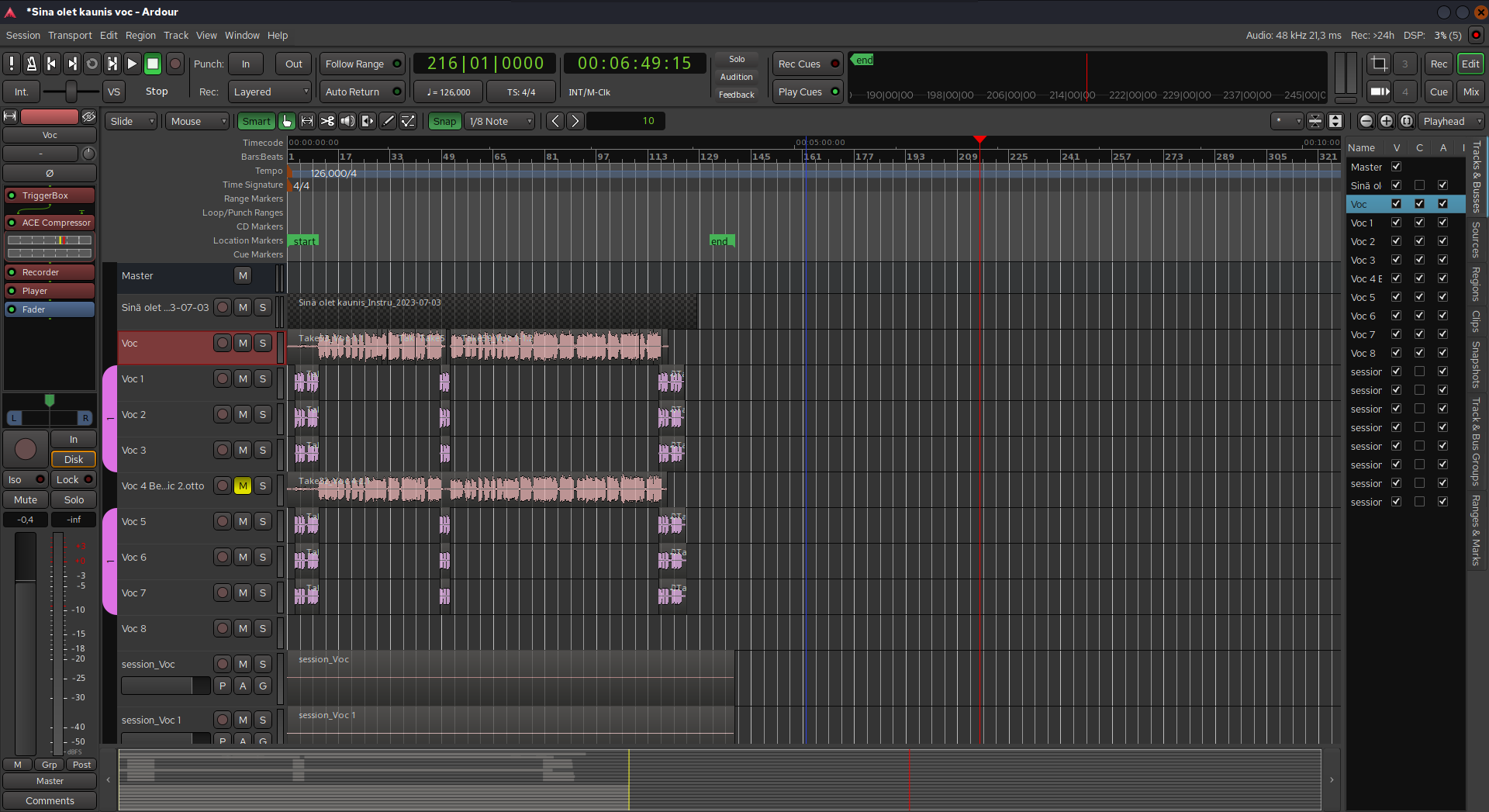Click the zoom in (plus) icon
The image size is (1489, 812).
coord(1386,121)
